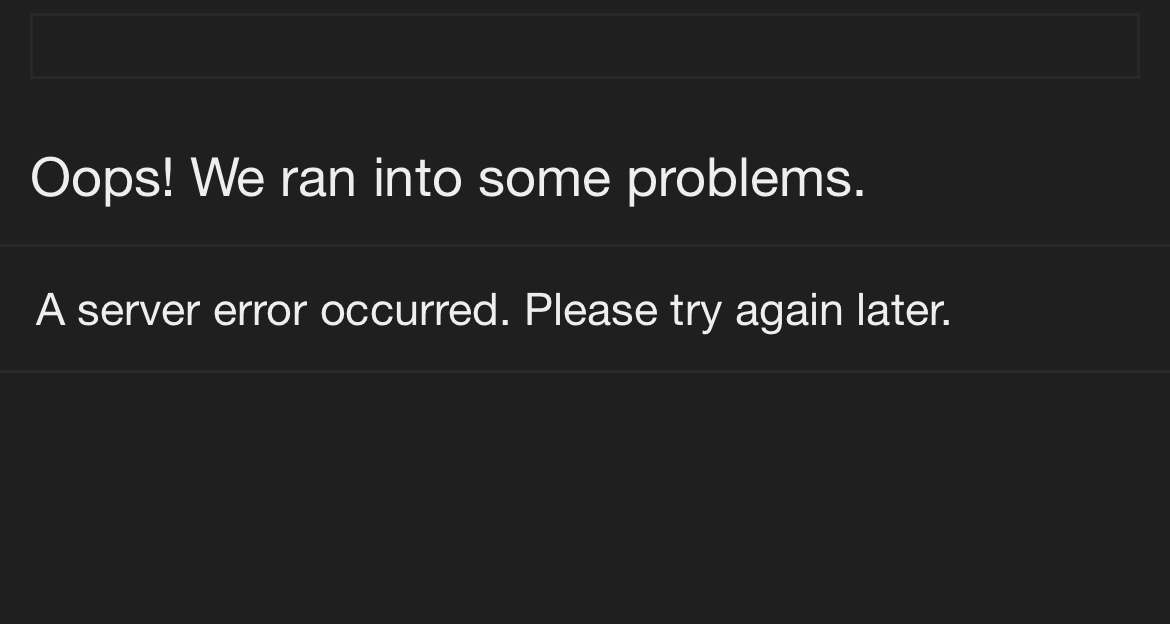Click the divider line below the error message

(585, 371)
